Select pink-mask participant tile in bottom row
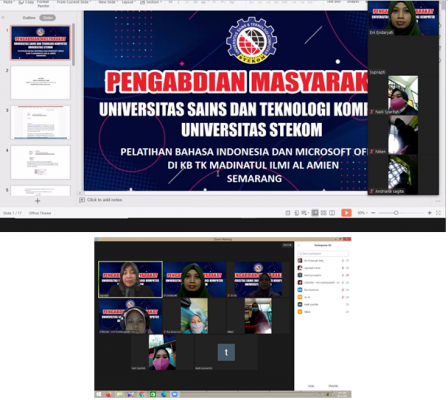 coord(162,352)
